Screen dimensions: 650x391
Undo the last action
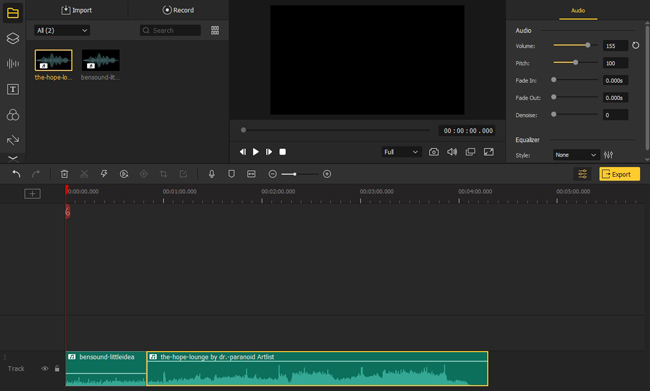(x=16, y=174)
